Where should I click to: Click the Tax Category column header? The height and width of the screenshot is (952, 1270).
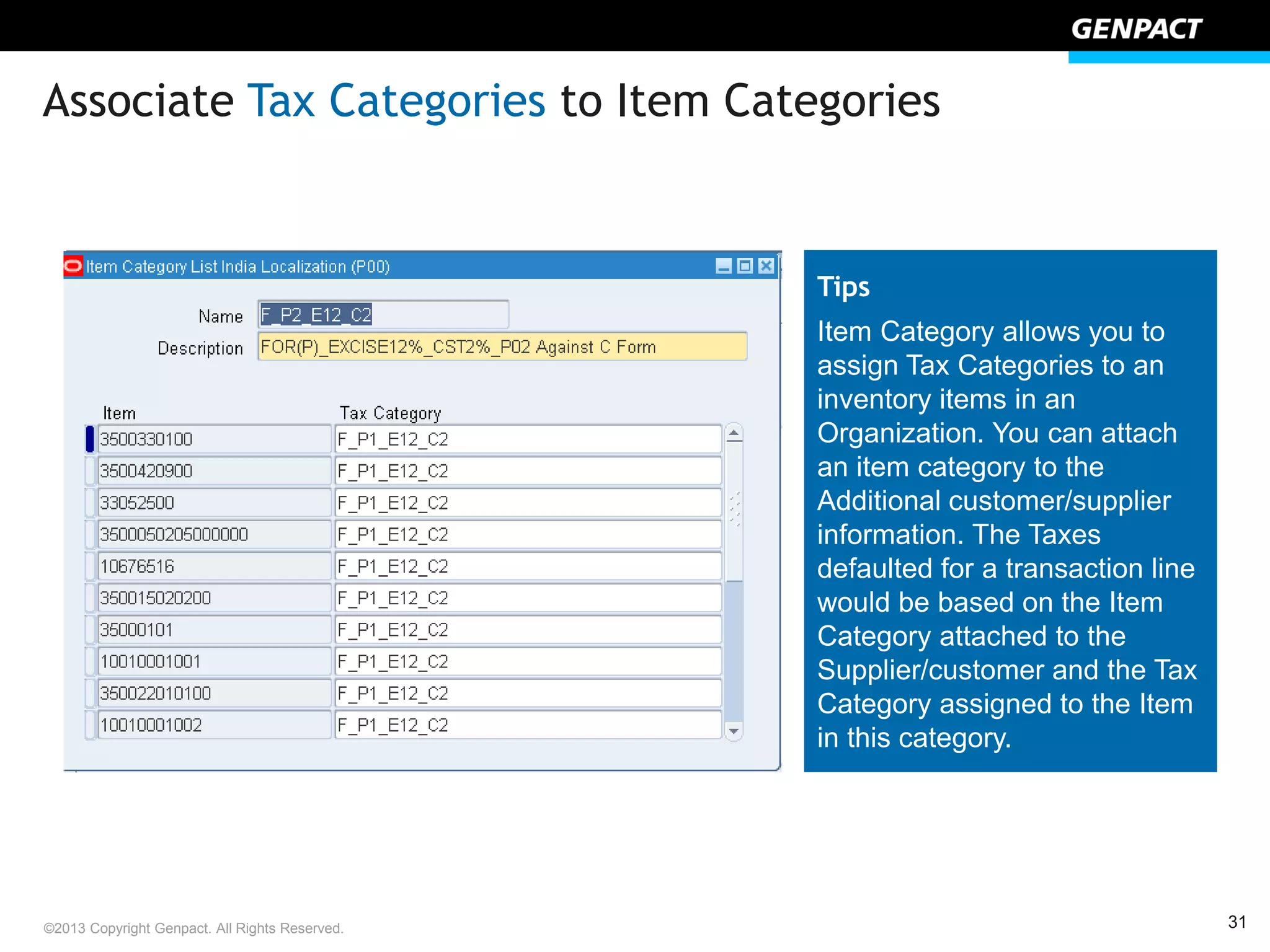[x=390, y=413]
